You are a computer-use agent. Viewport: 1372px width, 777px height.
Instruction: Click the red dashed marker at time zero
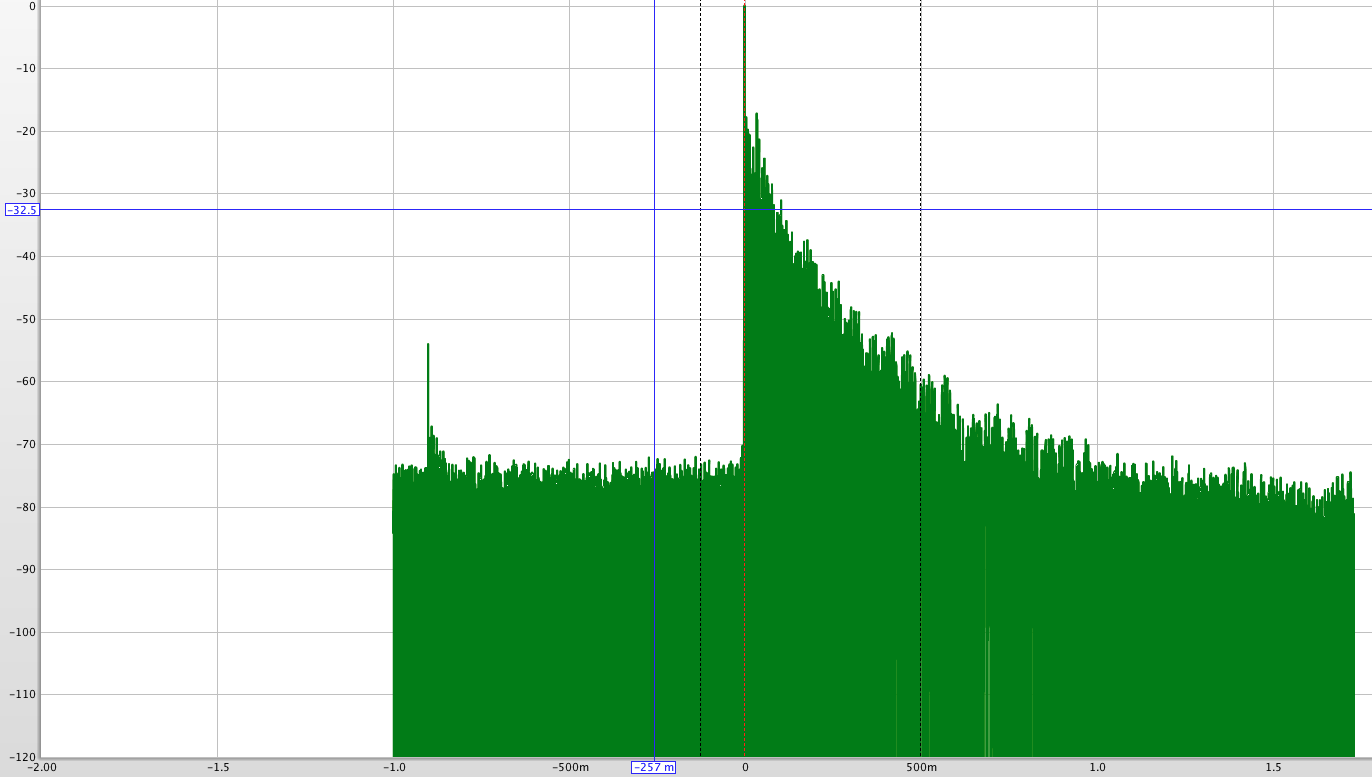[744, 380]
